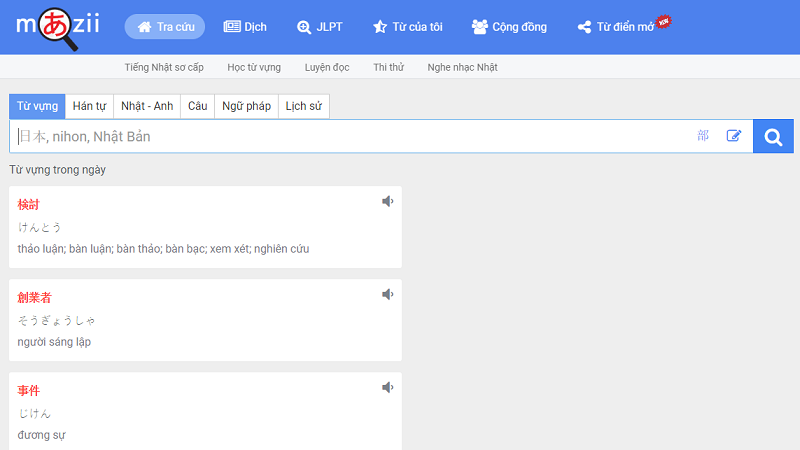Click the blue magnifier search button
800x450 pixels.
point(773,136)
